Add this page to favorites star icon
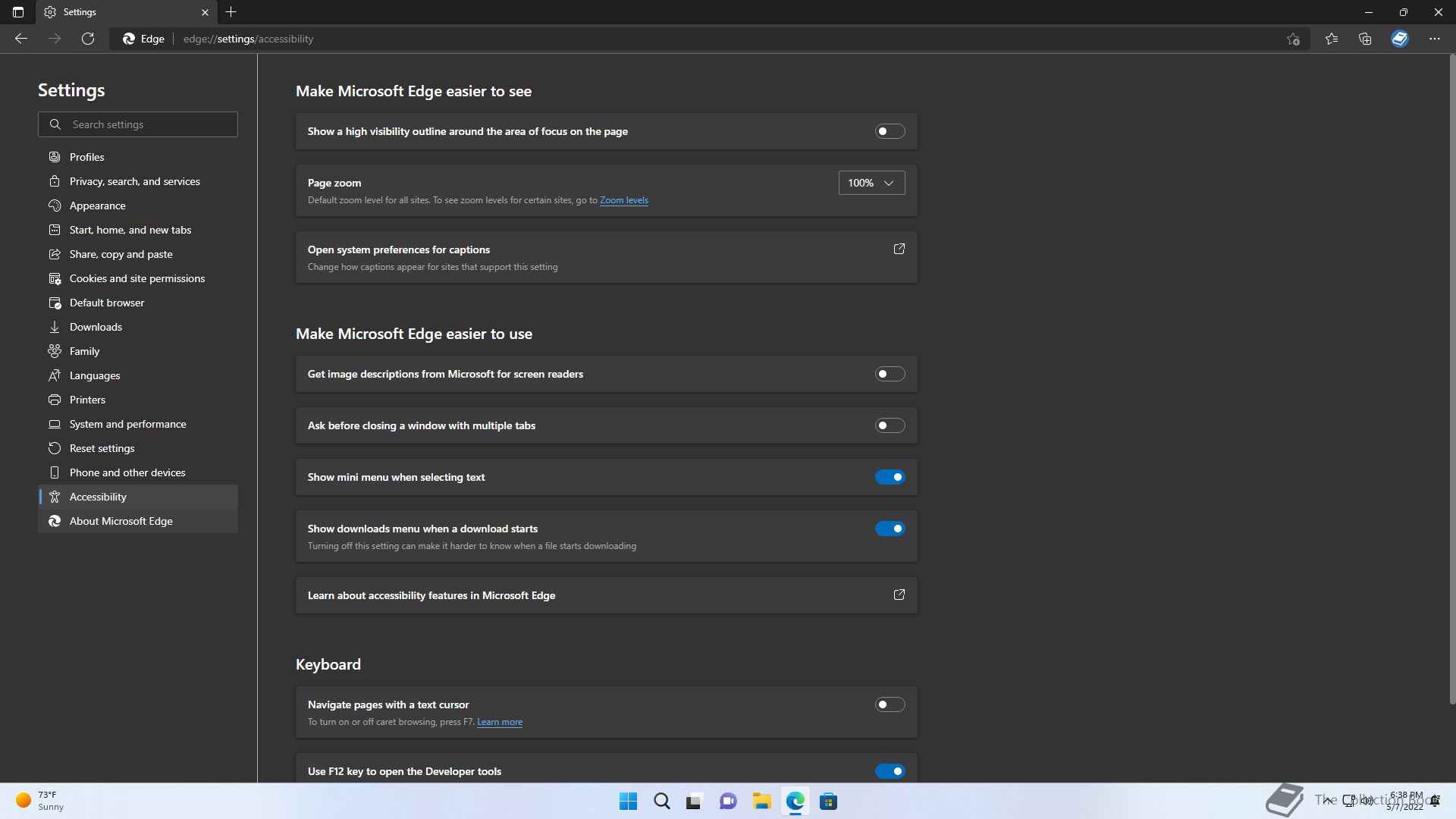 (1294, 39)
